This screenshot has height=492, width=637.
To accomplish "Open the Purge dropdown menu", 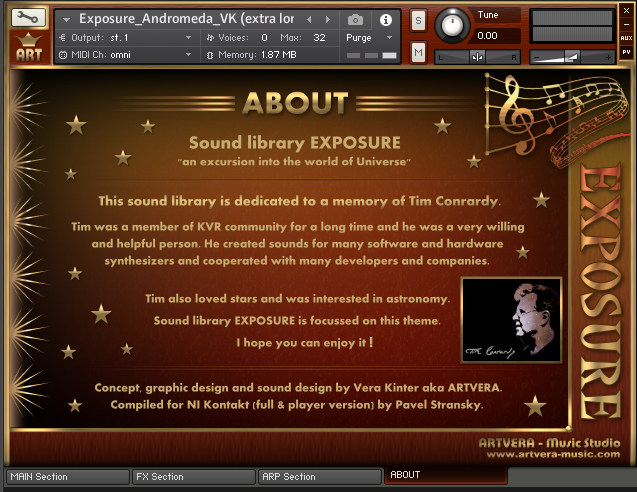I will coord(369,38).
